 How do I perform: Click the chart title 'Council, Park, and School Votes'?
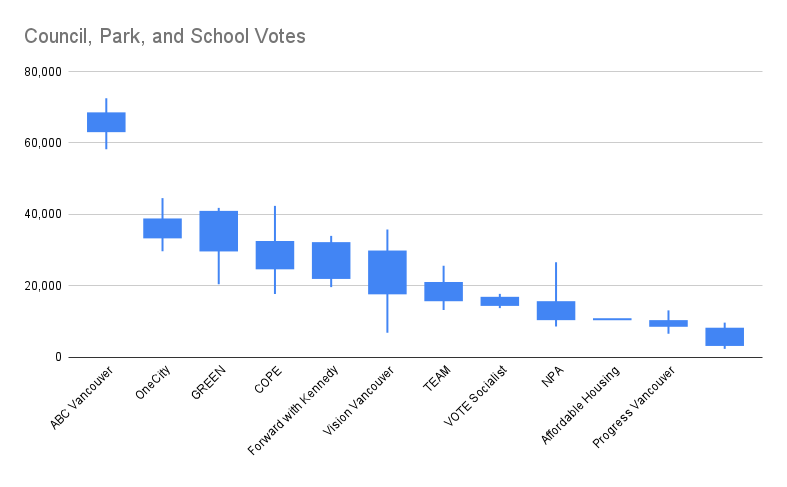[165, 37]
